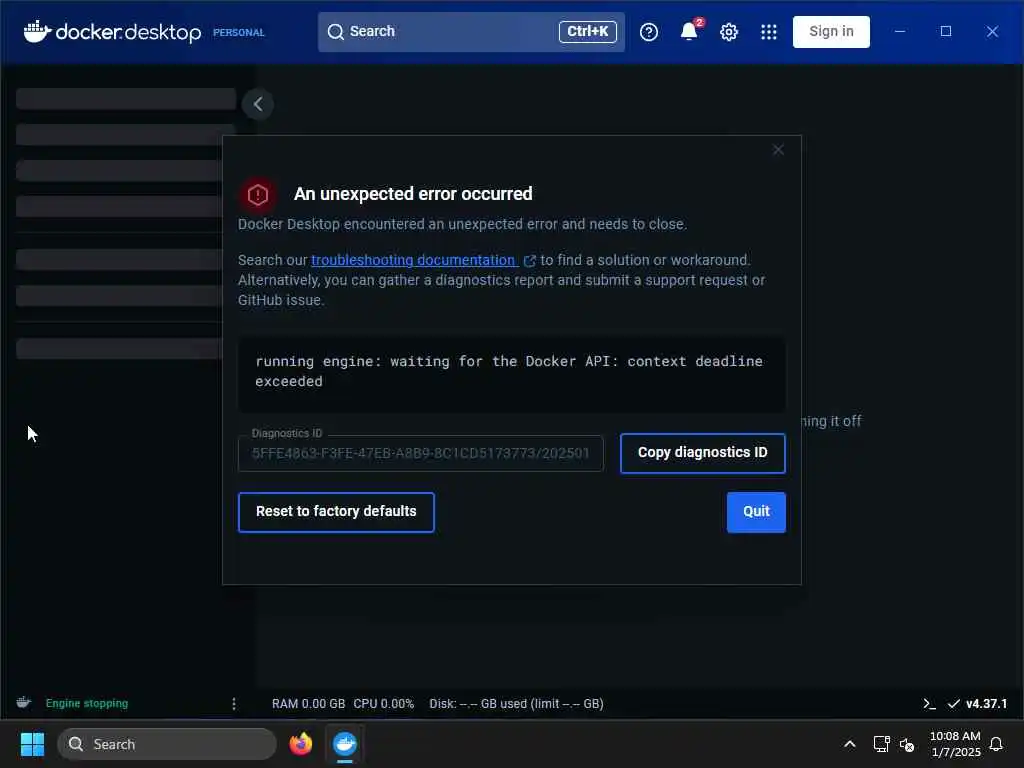
Task: Click the Ctrl+K shortcut badge
Action: (587, 31)
